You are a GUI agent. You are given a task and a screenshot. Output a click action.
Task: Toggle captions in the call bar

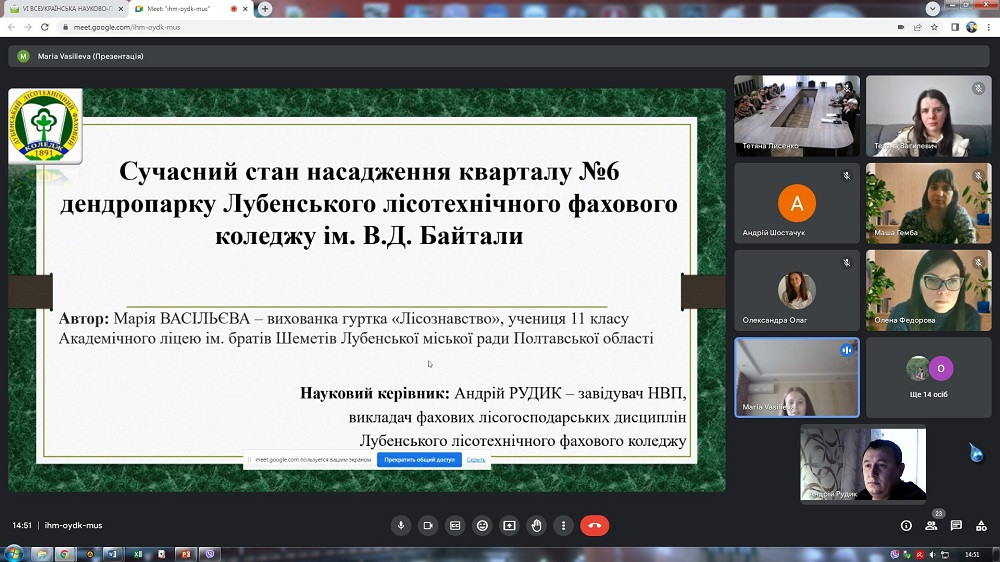[x=455, y=526]
